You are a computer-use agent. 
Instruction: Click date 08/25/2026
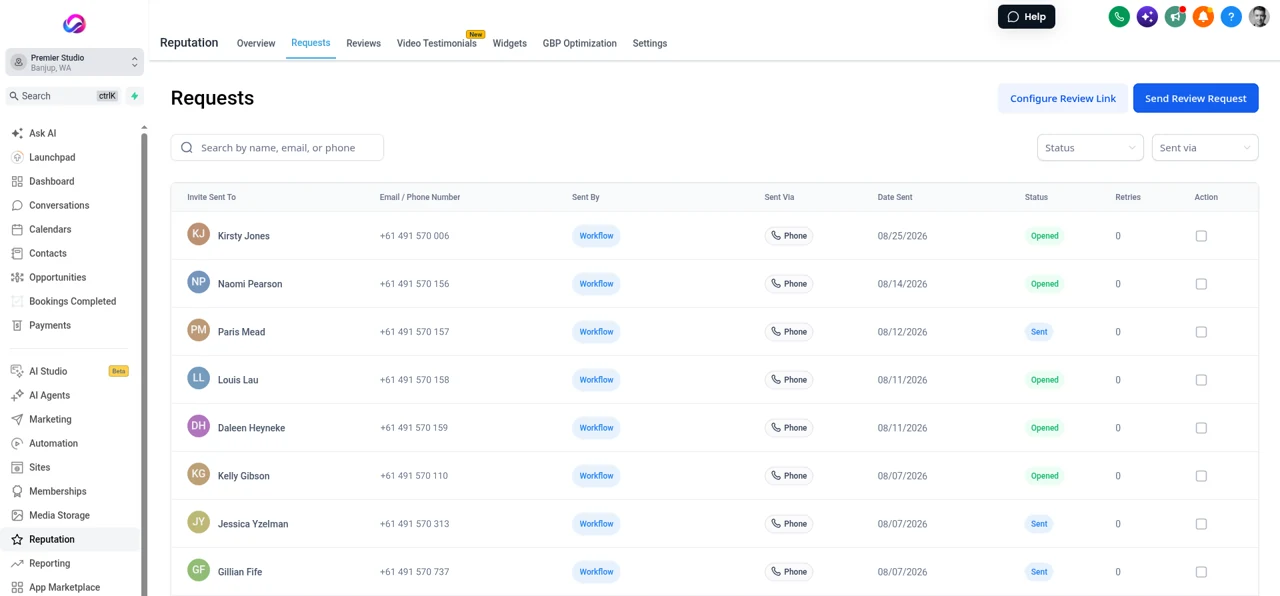pos(902,236)
